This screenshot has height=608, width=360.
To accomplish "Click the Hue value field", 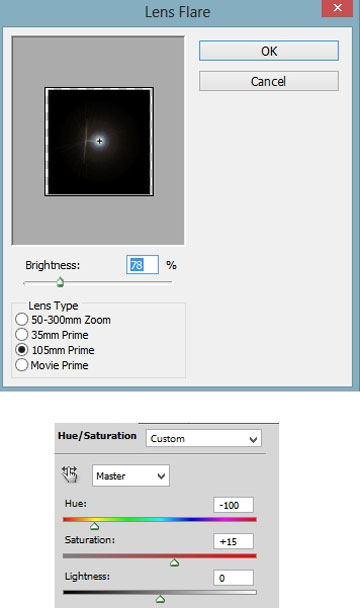I will (233, 505).
